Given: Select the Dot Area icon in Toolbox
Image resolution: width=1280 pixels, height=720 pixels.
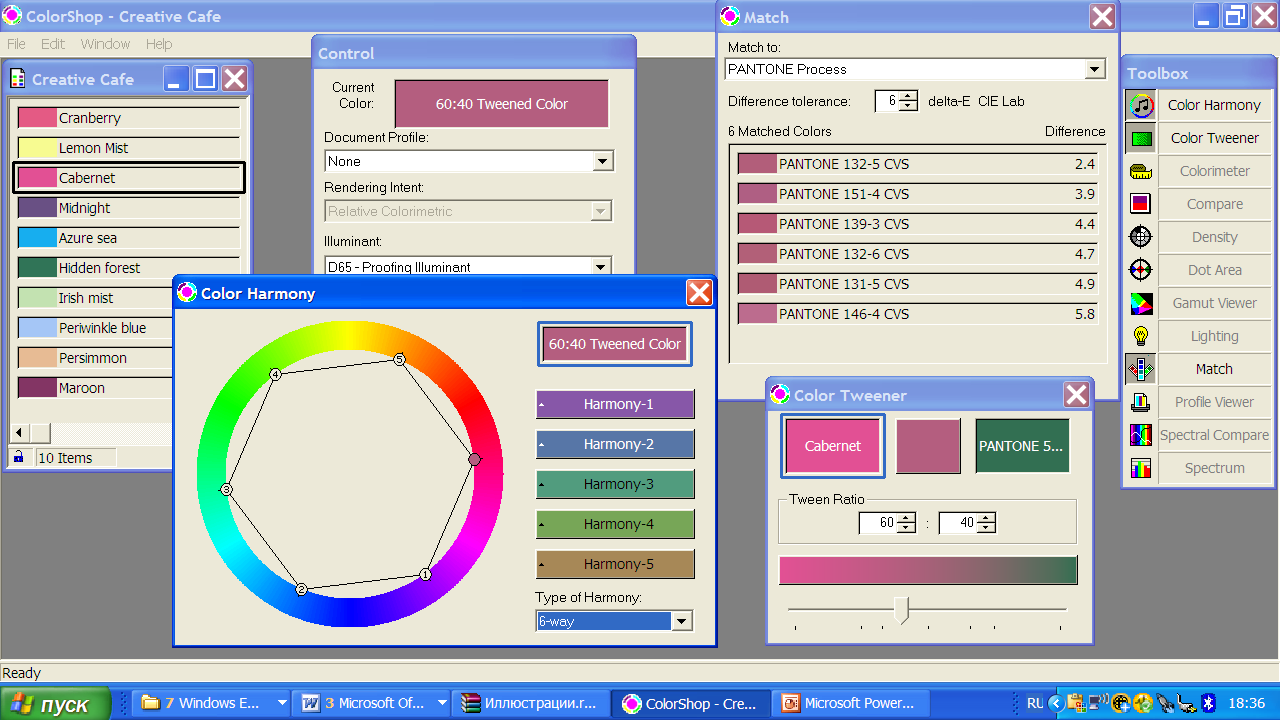Looking at the screenshot, I should (x=1141, y=270).
